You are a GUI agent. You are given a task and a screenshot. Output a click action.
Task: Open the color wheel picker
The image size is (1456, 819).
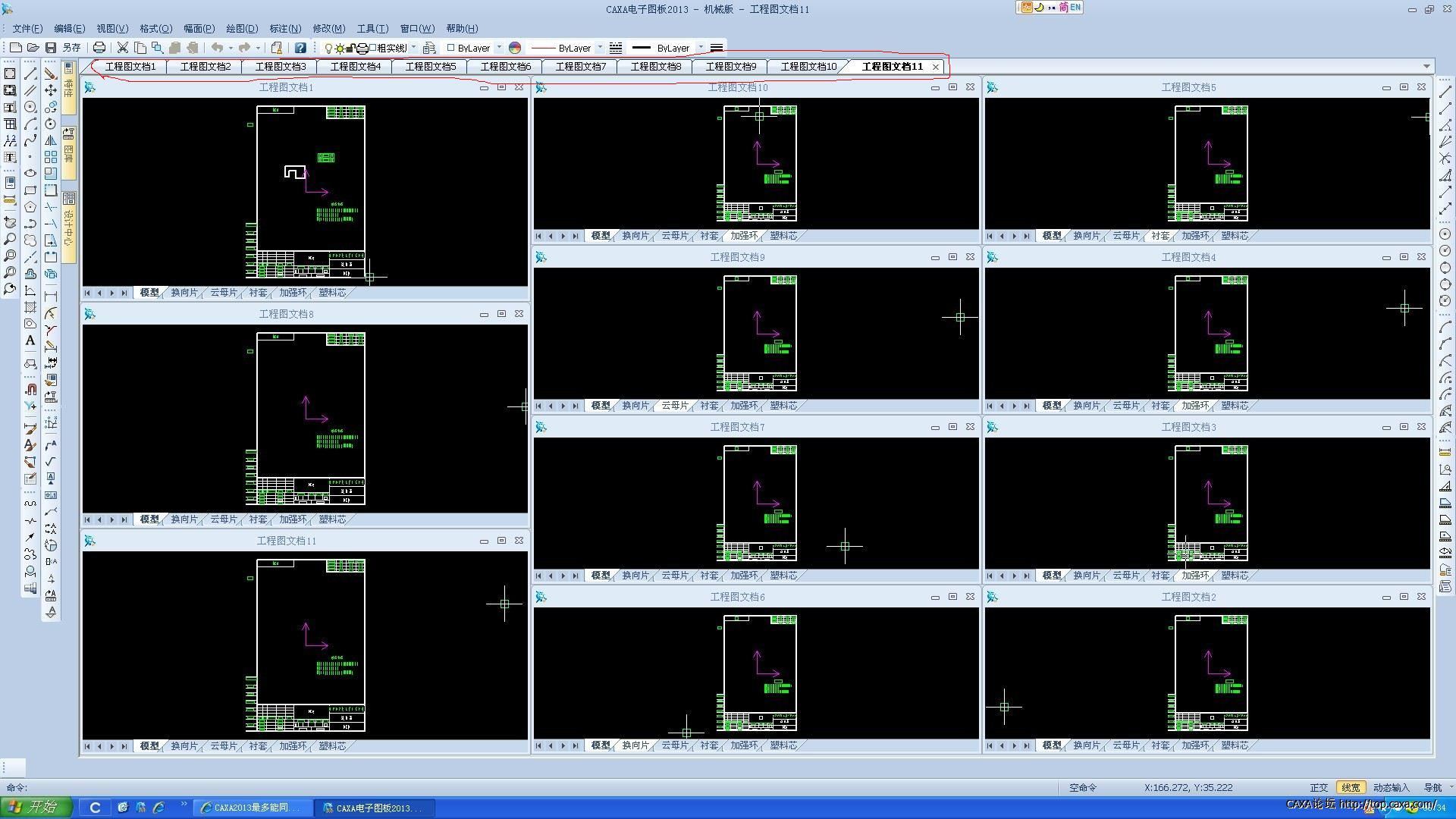pos(515,48)
